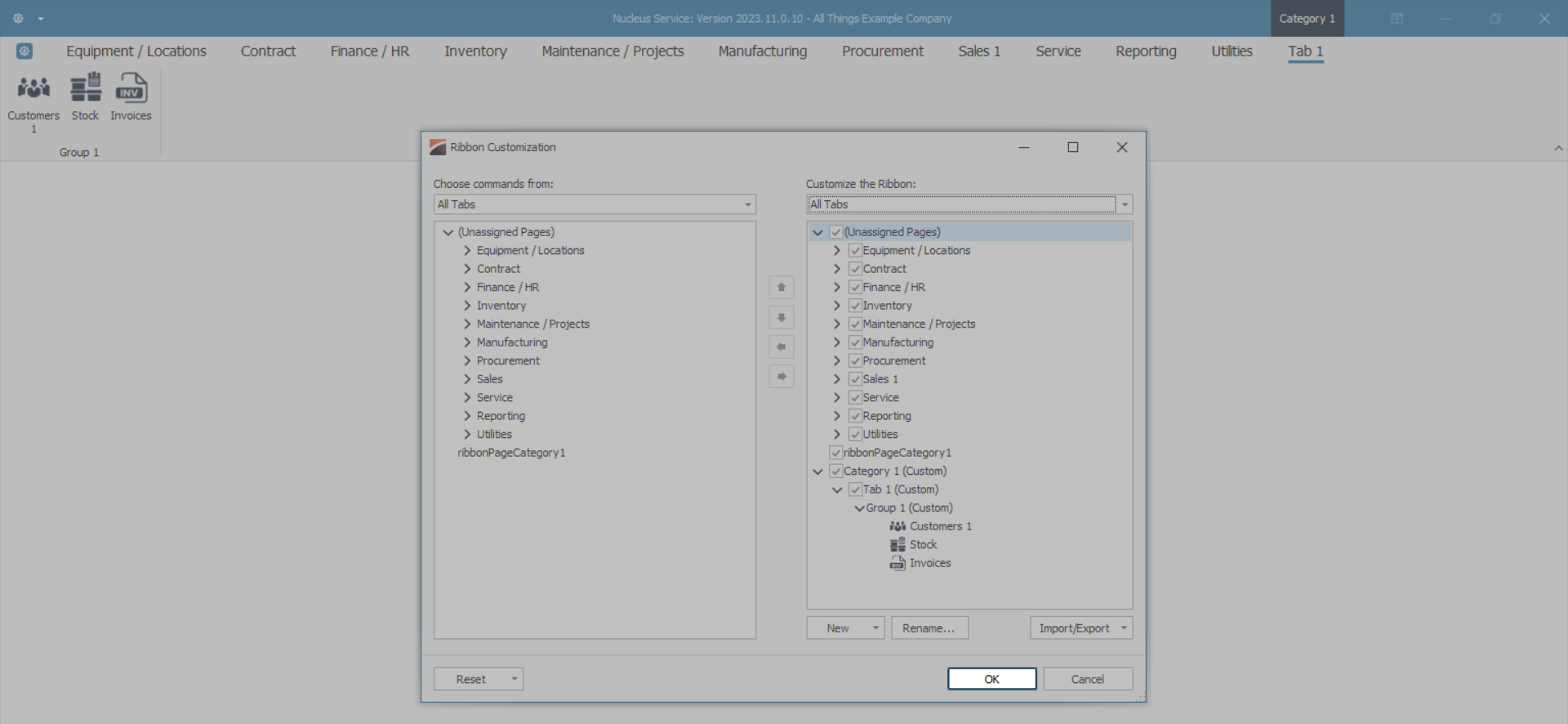Close the Ribbon Customization dialog
This screenshot has width=1568, height=724.
[x=1122, y=147]
